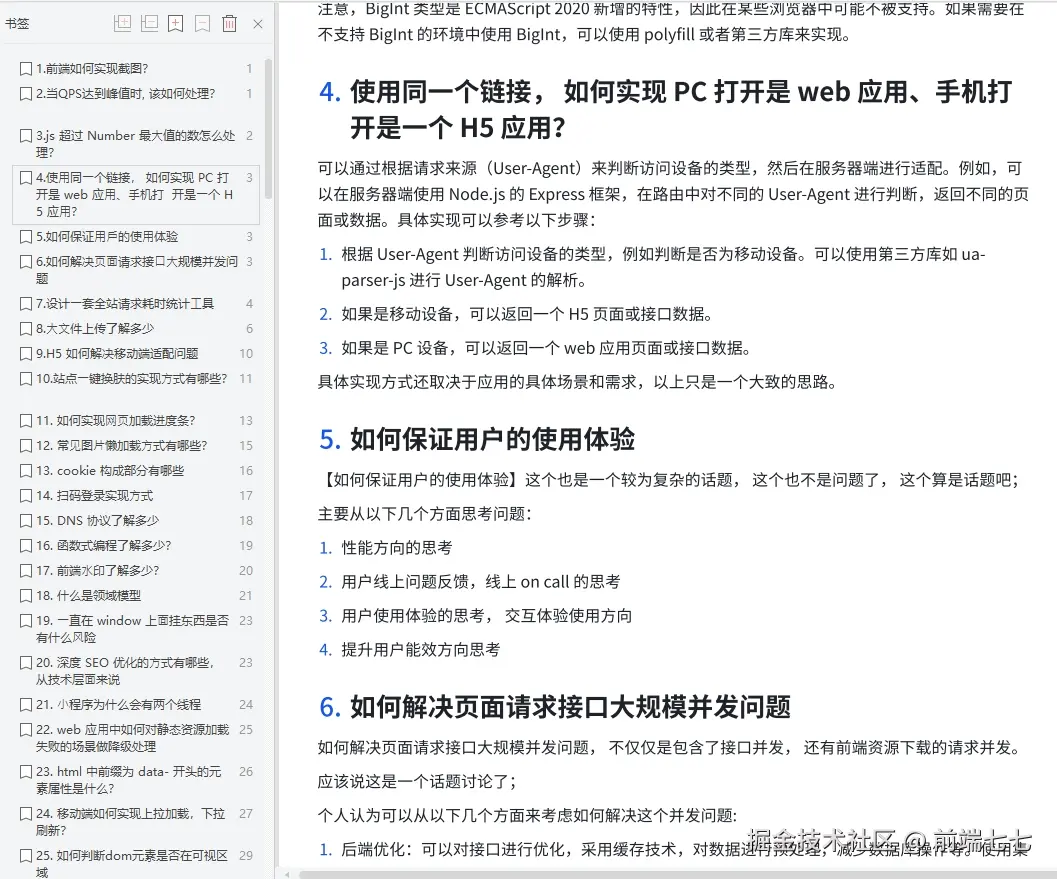Toggle the checkbox next to 15. DNS 协议了解多少
Screen dimensions: 1057x879
pos(24,521)
